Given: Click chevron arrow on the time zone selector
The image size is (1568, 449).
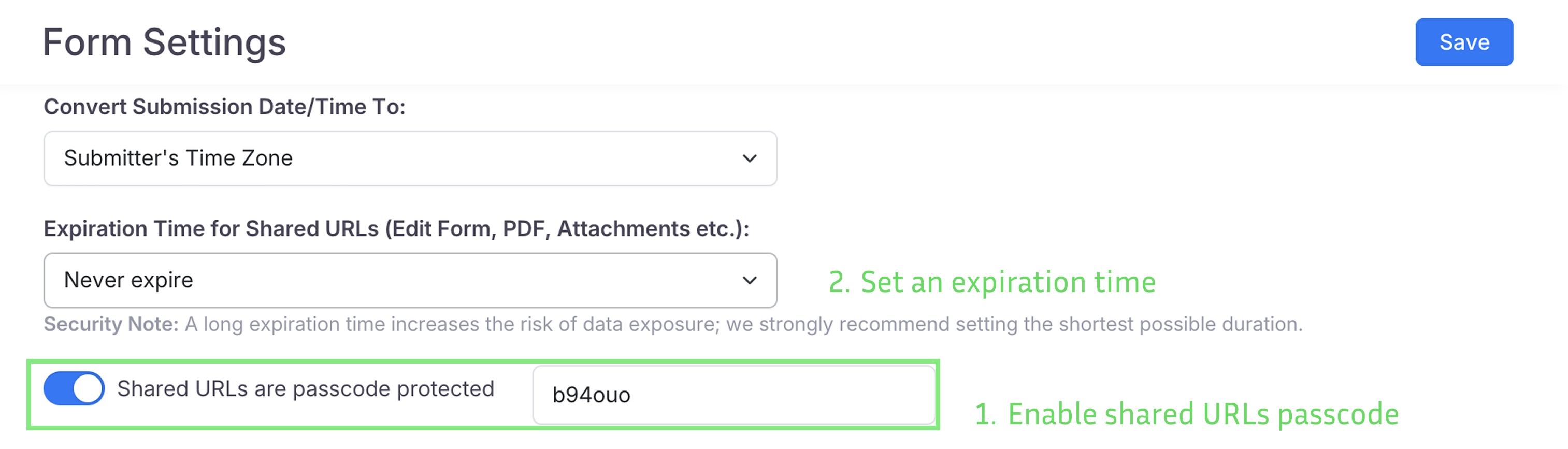Looking at the screenshot, I should (750, 159).
